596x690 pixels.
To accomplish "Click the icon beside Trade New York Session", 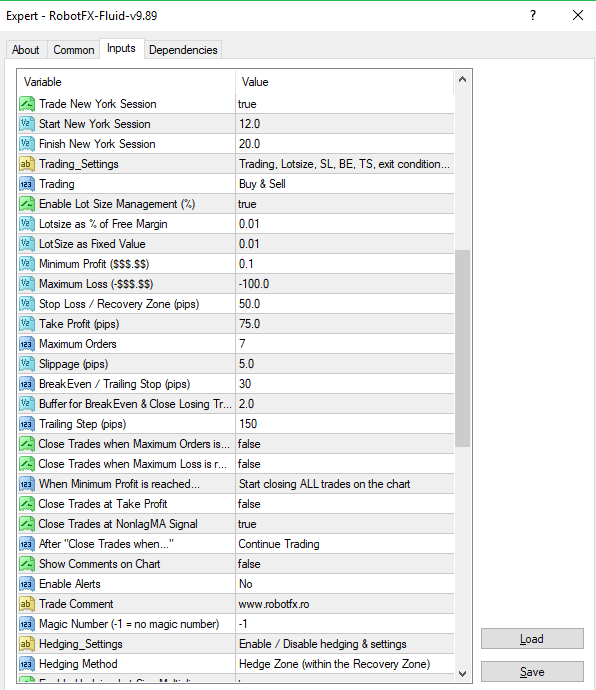I will click(x=26, y=104).
